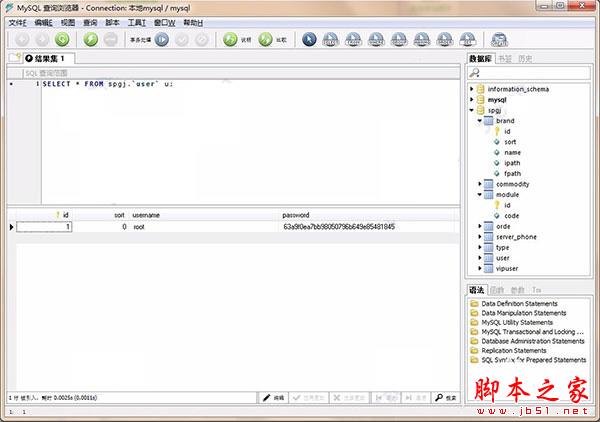The width and height of the screenshot is (600, 422).
Task: Click the new tab sheet icon beside 结果集 1
Action: [x=15, y=58]
